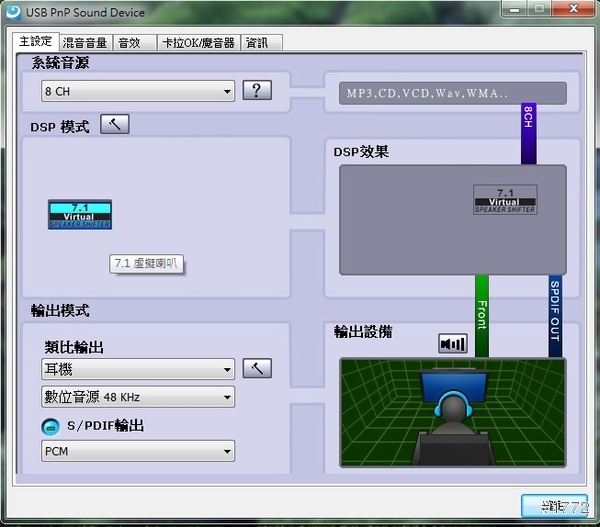Screen dimensions: 600x527
Task: Click the confirm button at bottom right
Action: (555, 507)
